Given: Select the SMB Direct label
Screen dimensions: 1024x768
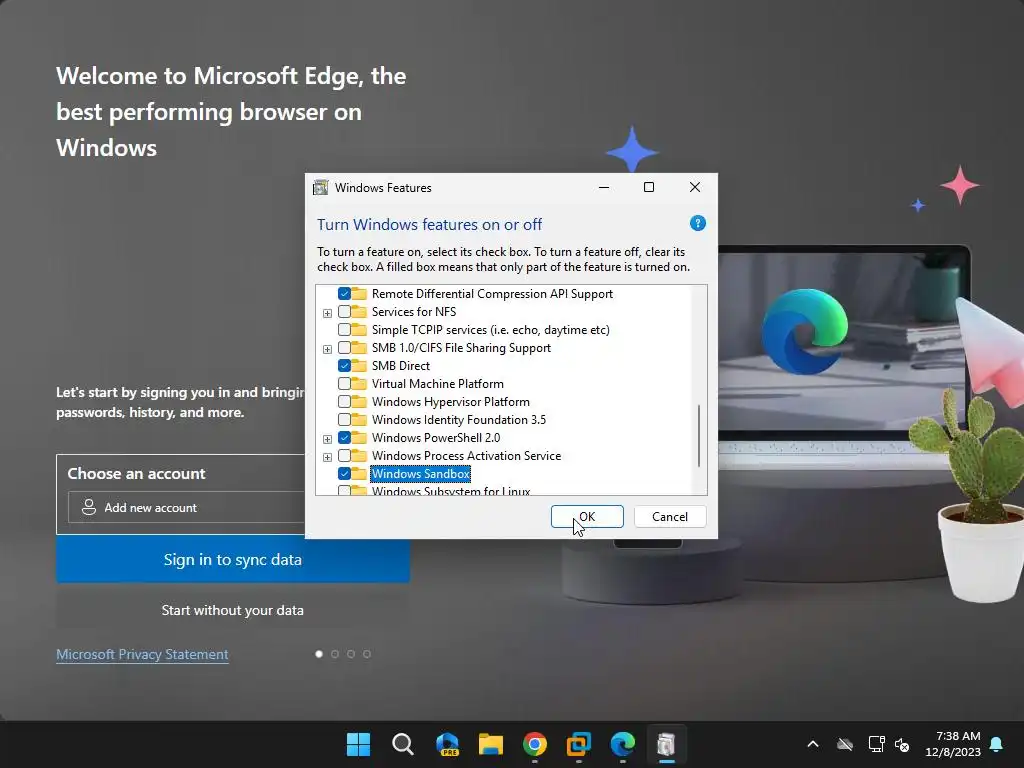Looking at the screenshot, I should pos(400,366).
